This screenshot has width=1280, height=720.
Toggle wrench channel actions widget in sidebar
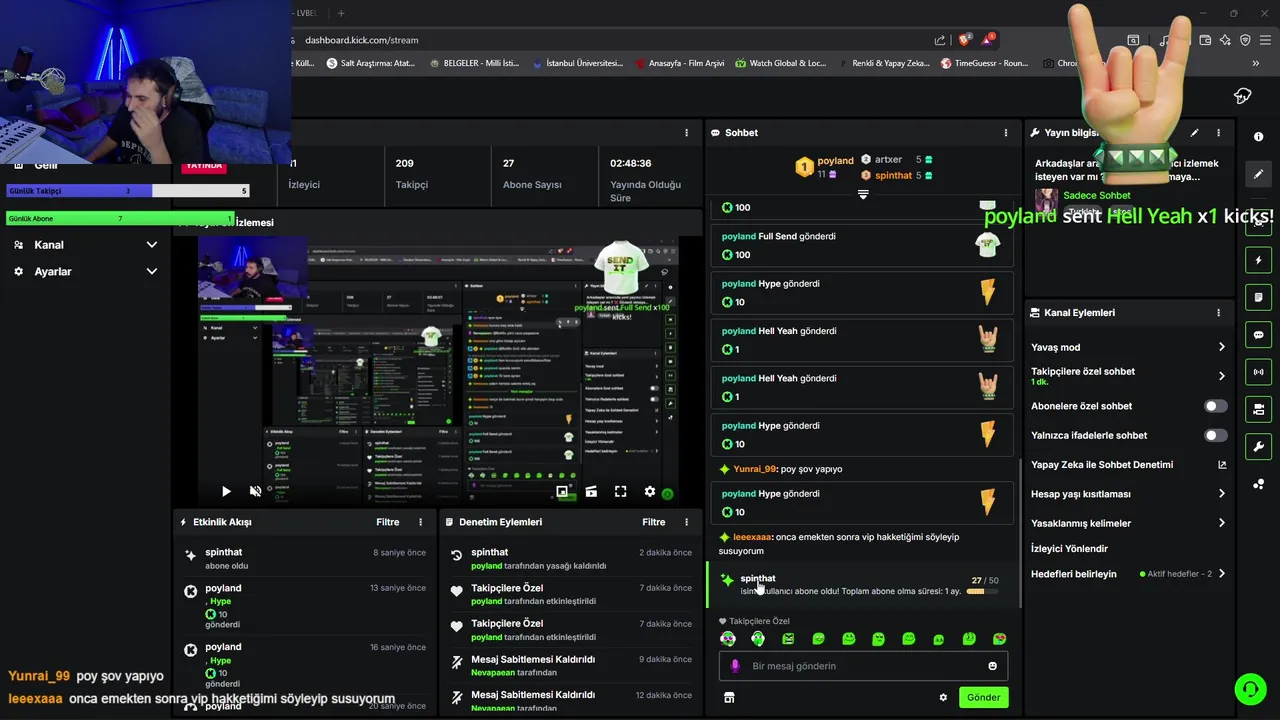pos(1258,446)
